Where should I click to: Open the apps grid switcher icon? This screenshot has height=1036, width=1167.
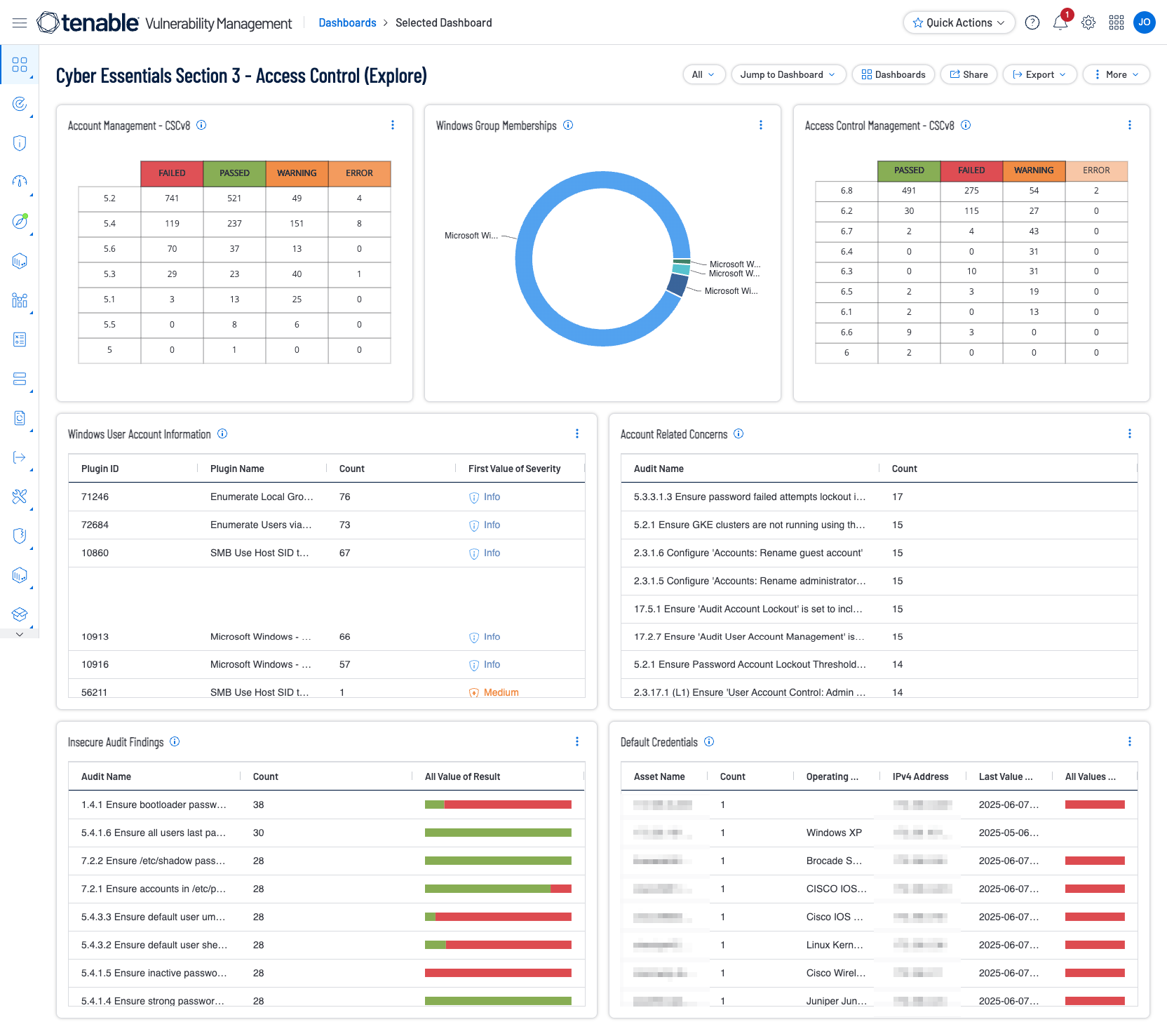[x=1116, y=23]
